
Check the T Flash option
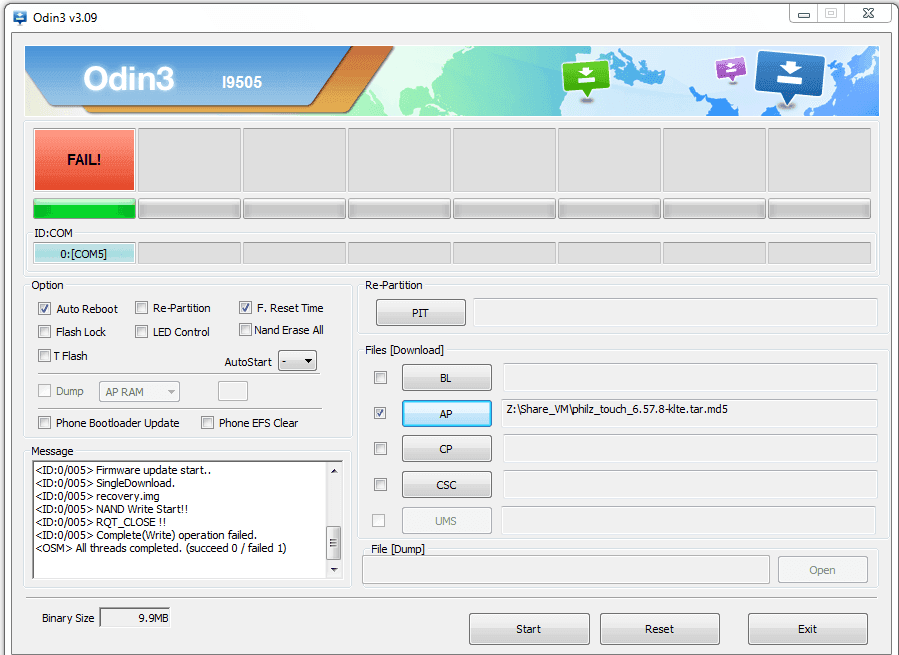pyautogui.click(x=44, y=356)
